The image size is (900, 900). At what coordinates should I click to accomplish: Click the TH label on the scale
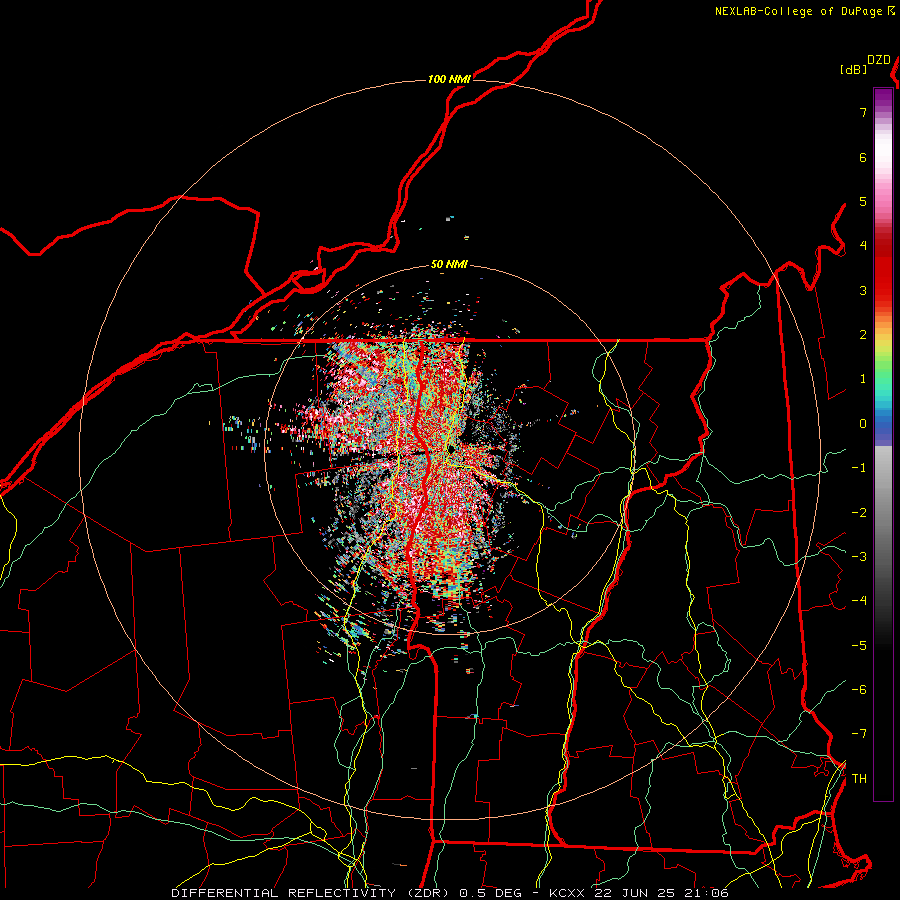click(x=859, y=779)
